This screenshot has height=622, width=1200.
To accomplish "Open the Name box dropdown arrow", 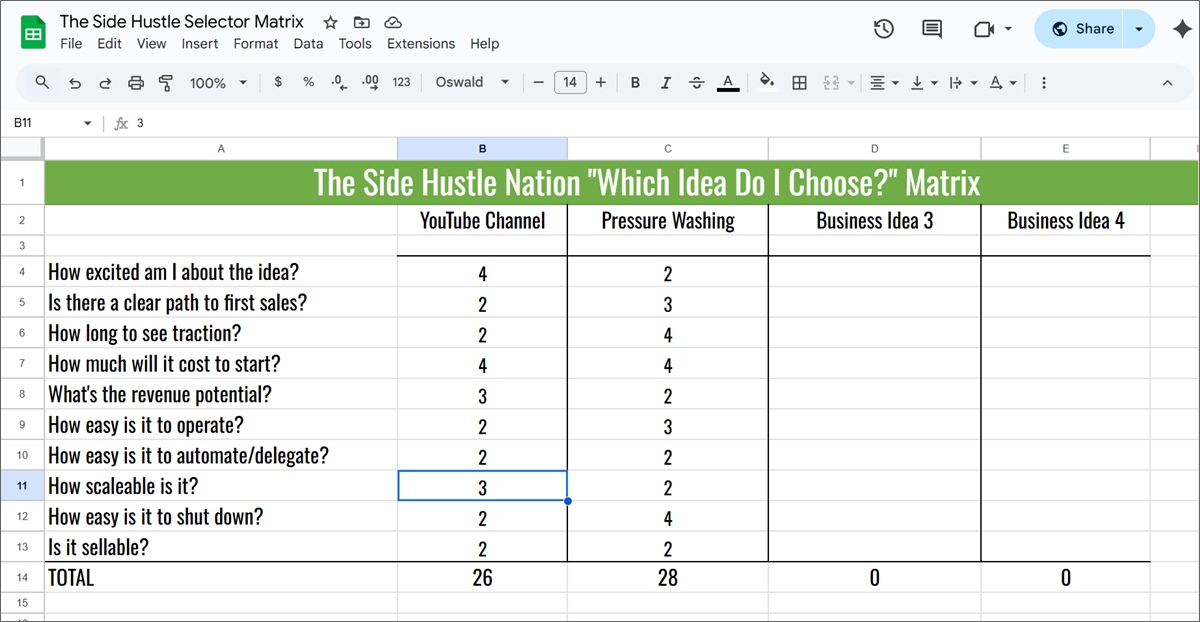I will (x=87, y=123).
